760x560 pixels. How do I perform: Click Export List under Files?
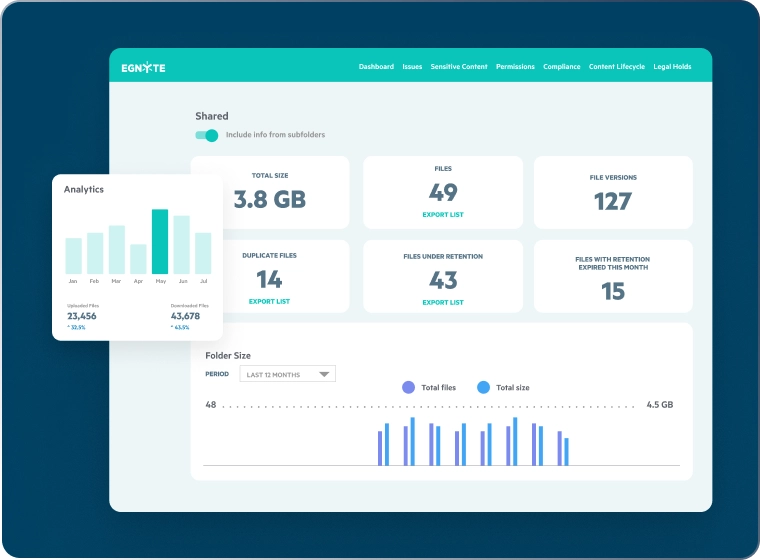click(442, 215)
